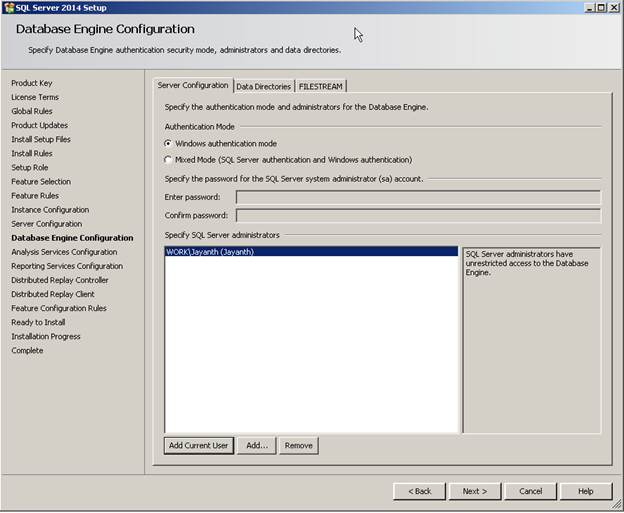Switch to the Server Configuration tab
Screen dimensions: 624x513
[193, 85]
